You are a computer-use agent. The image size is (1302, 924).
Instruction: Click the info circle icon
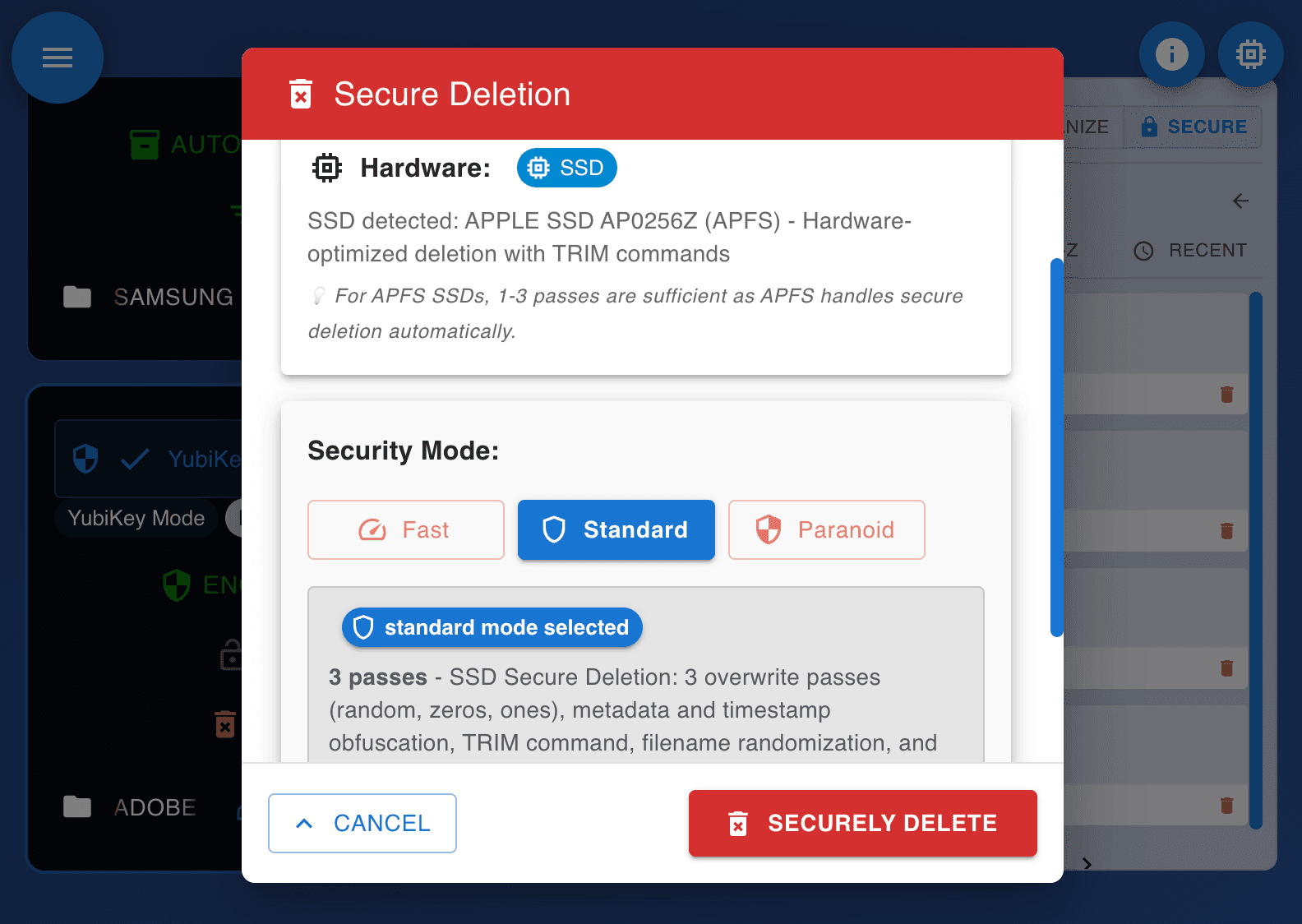coord(1171,54)
